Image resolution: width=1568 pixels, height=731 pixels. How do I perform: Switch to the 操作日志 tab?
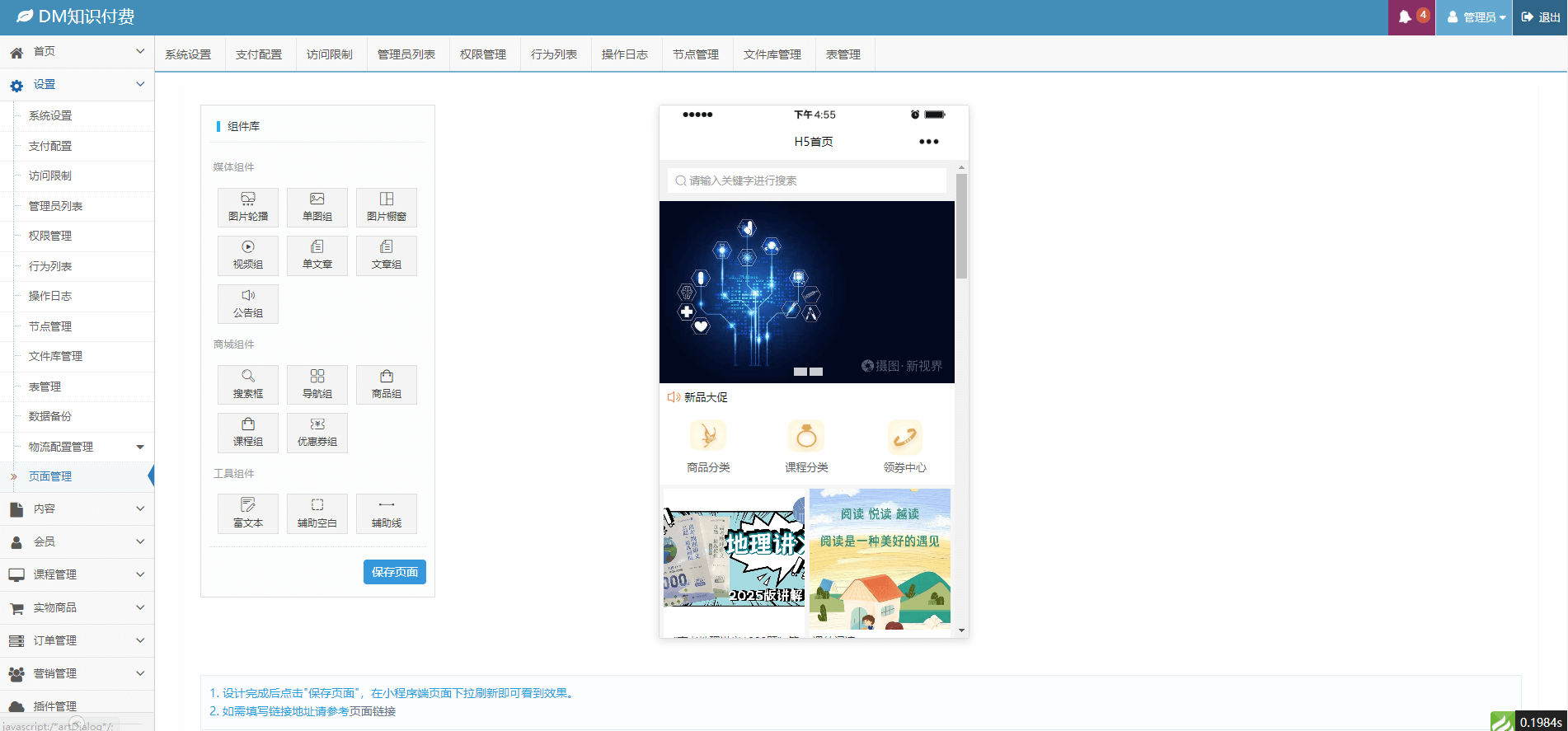pyautogui.click(x=624, y=54)
